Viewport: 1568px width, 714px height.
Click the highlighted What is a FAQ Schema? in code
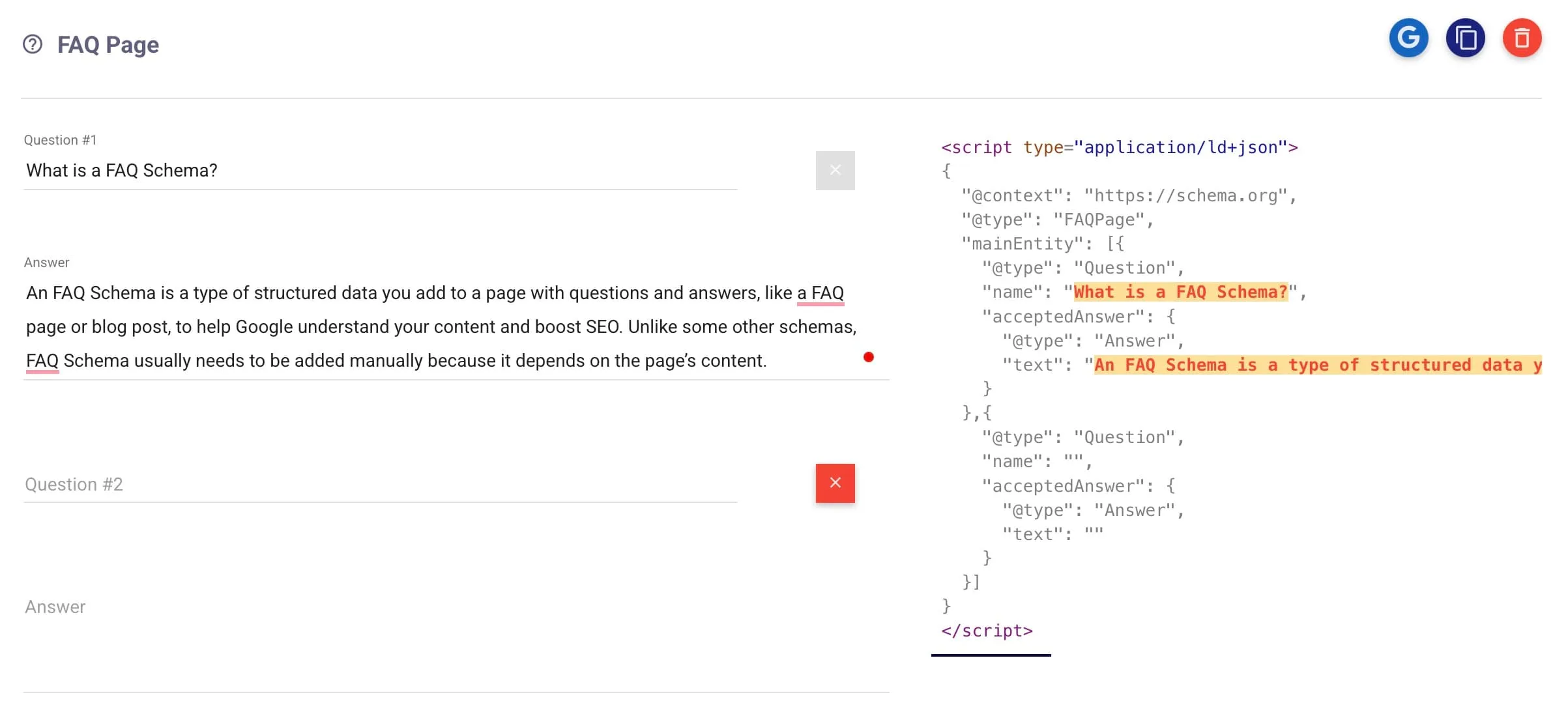[x=1181, y=292]
